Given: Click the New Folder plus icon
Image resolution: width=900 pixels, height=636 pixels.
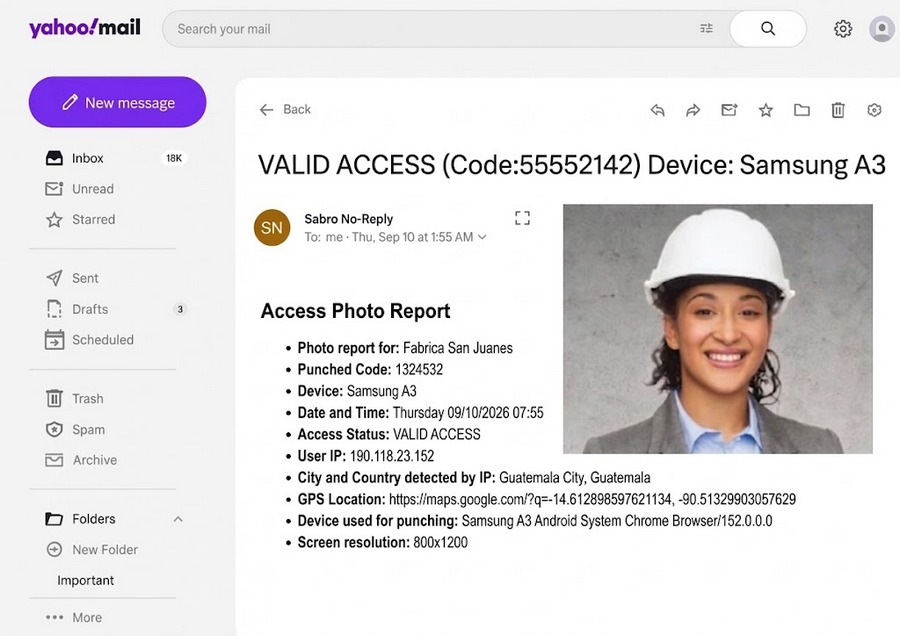Looking at the screenshot, I should pos(54,550).
